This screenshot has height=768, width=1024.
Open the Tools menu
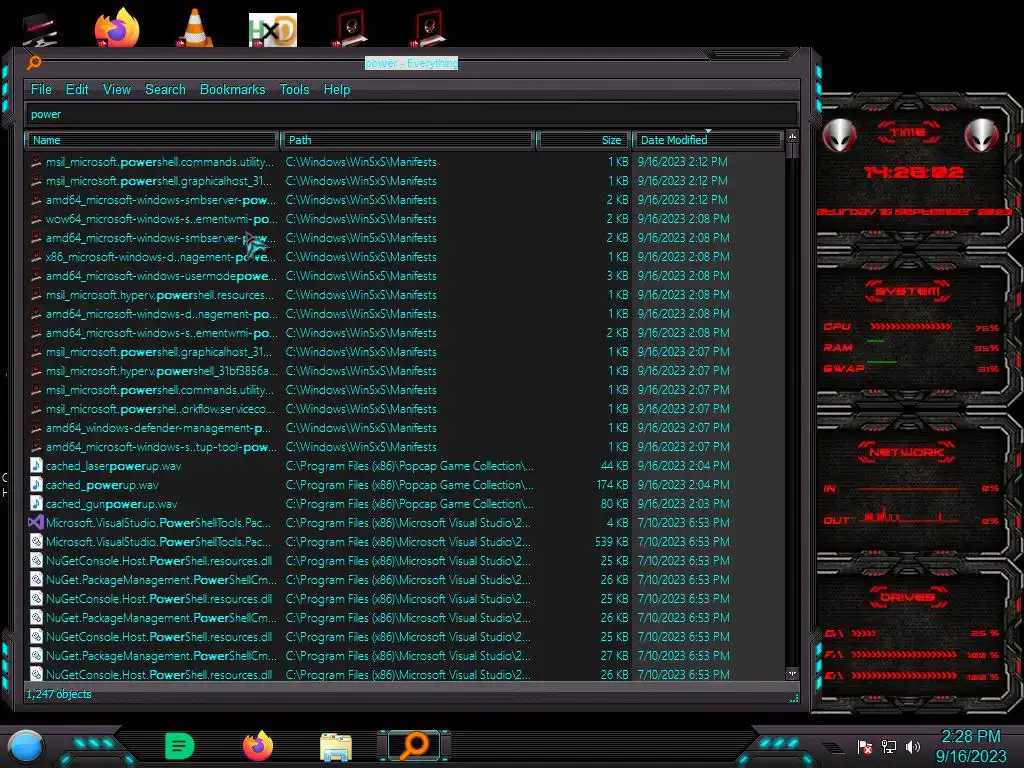click(295, 89)
